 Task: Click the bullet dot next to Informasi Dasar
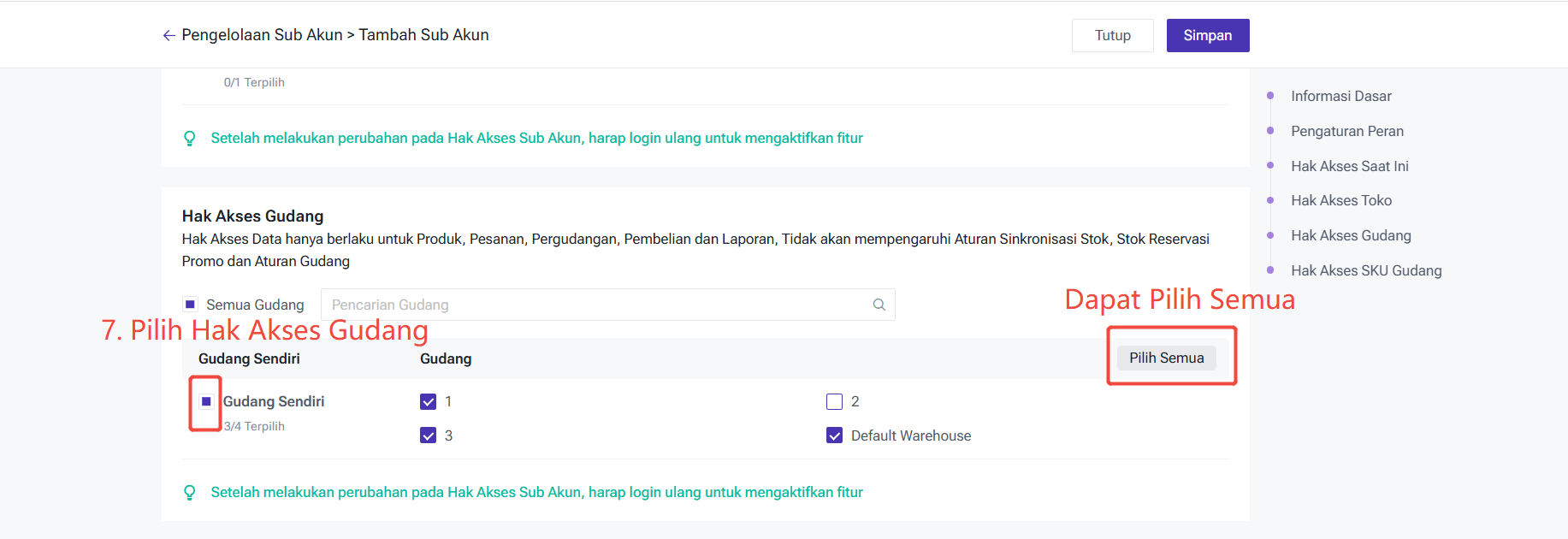coord(1270,96)
